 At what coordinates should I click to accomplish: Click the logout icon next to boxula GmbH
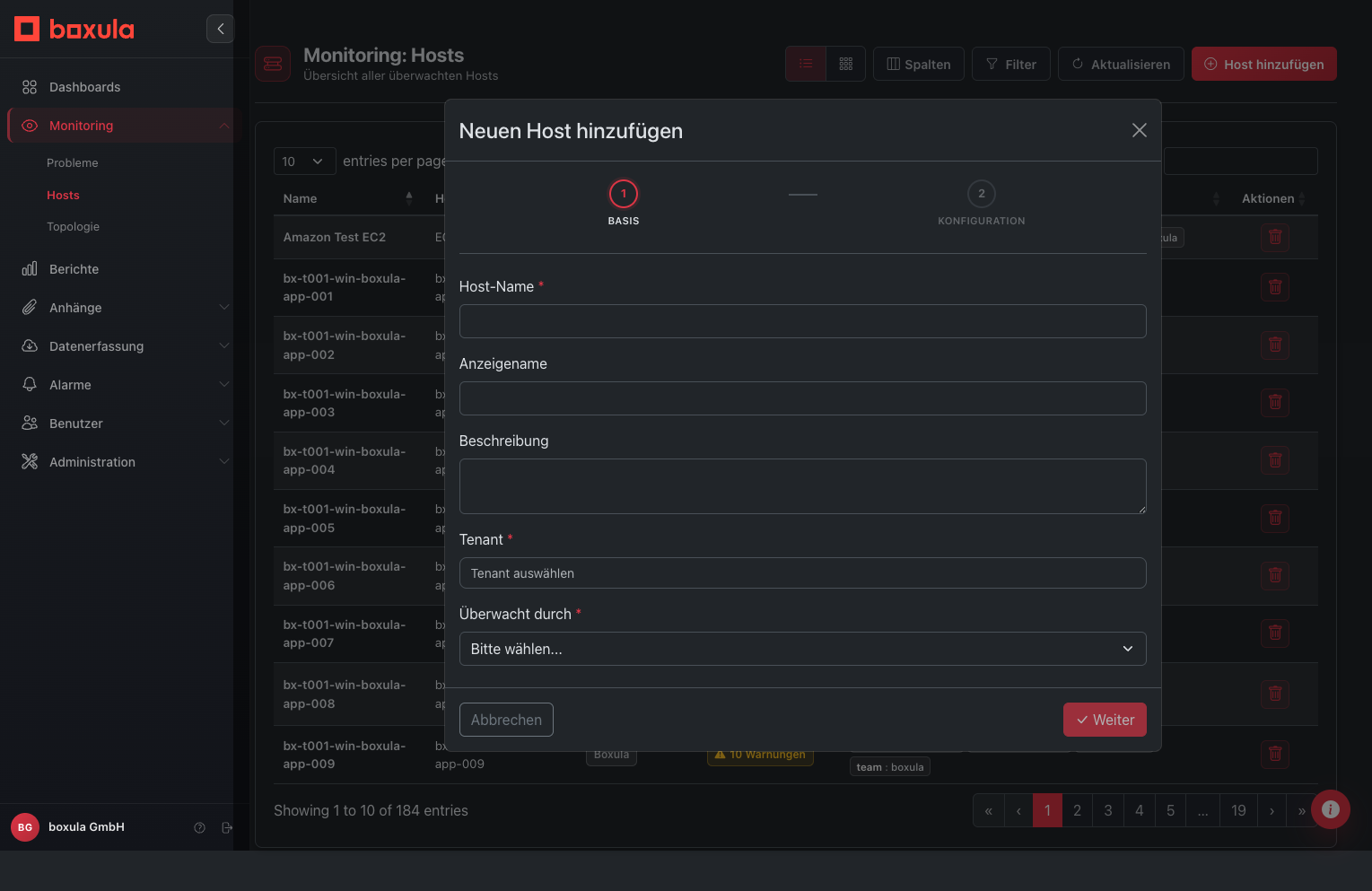(227, 827)
